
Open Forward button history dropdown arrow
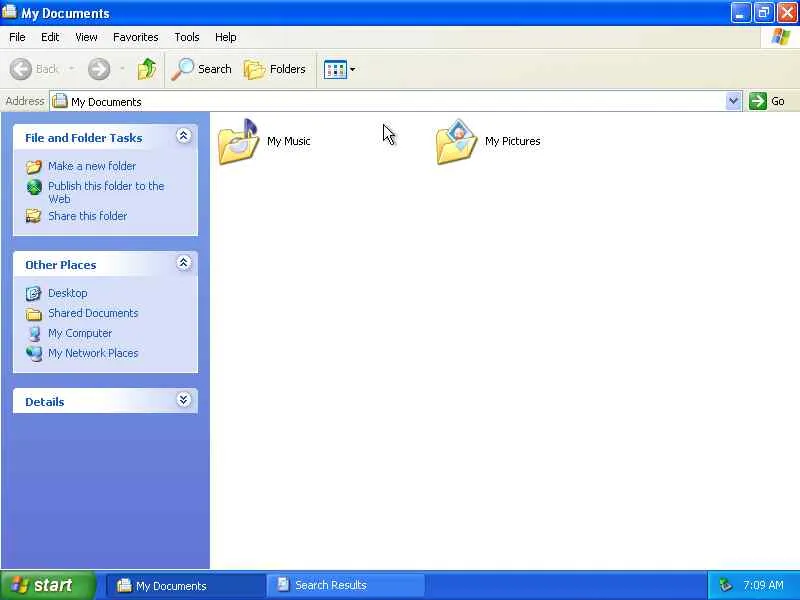coord(122,68)
